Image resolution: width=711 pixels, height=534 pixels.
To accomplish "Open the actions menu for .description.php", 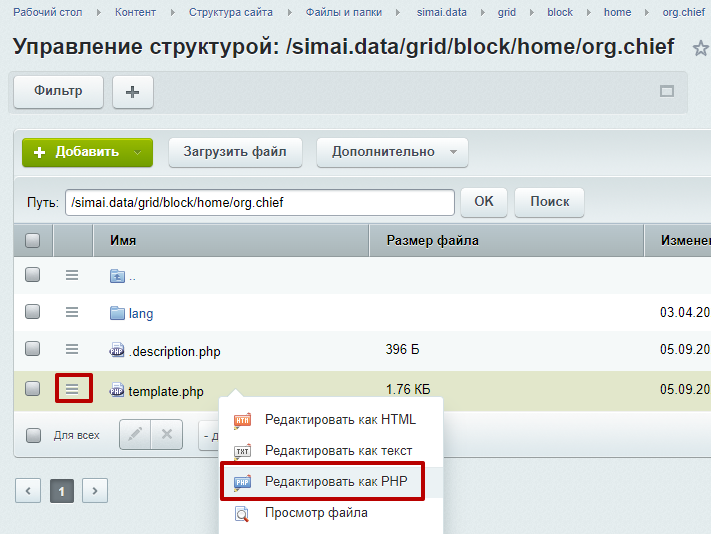I will pos(72,349).
